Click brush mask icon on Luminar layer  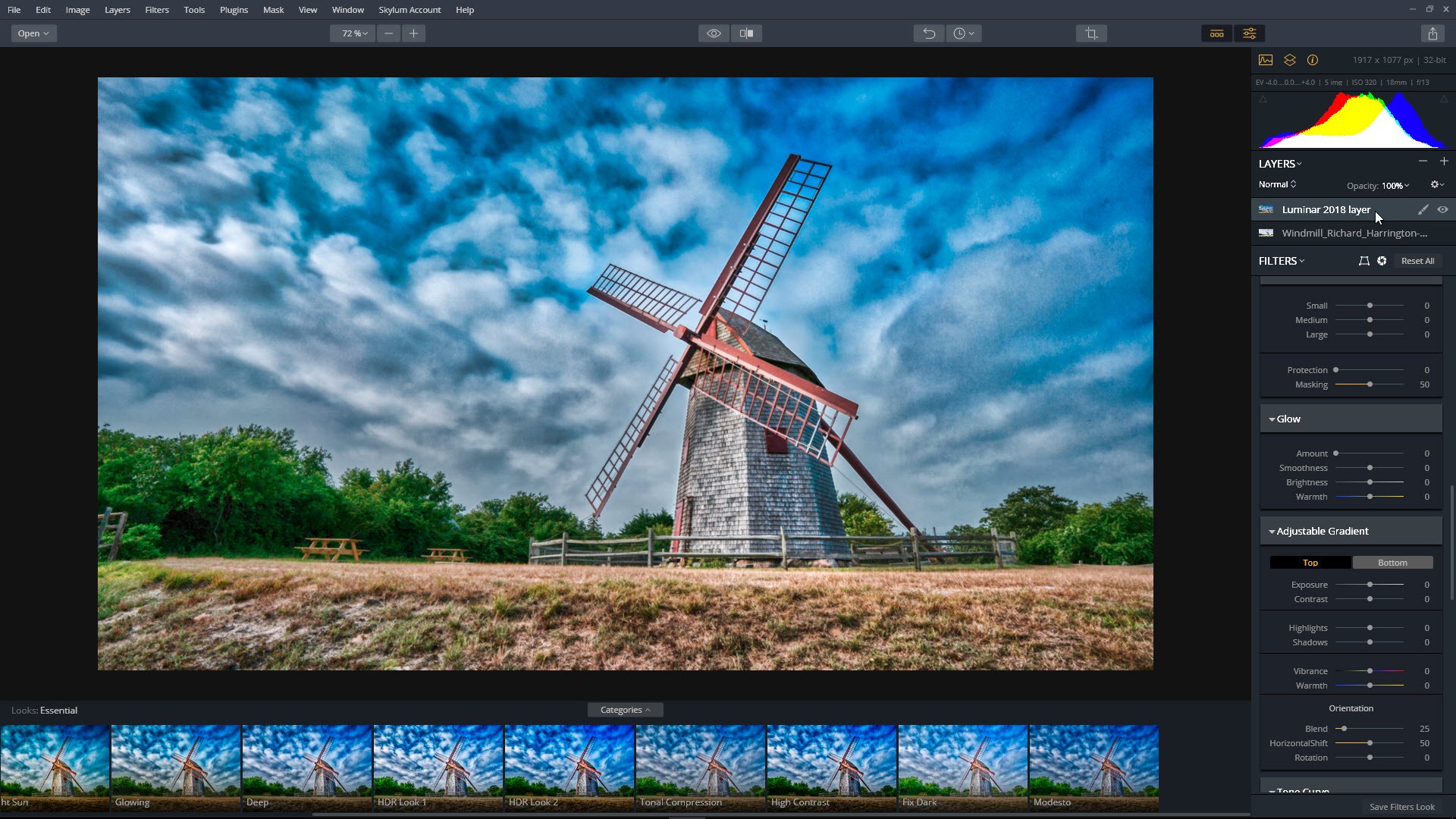pyautogui.click(x=1423, y=210)
